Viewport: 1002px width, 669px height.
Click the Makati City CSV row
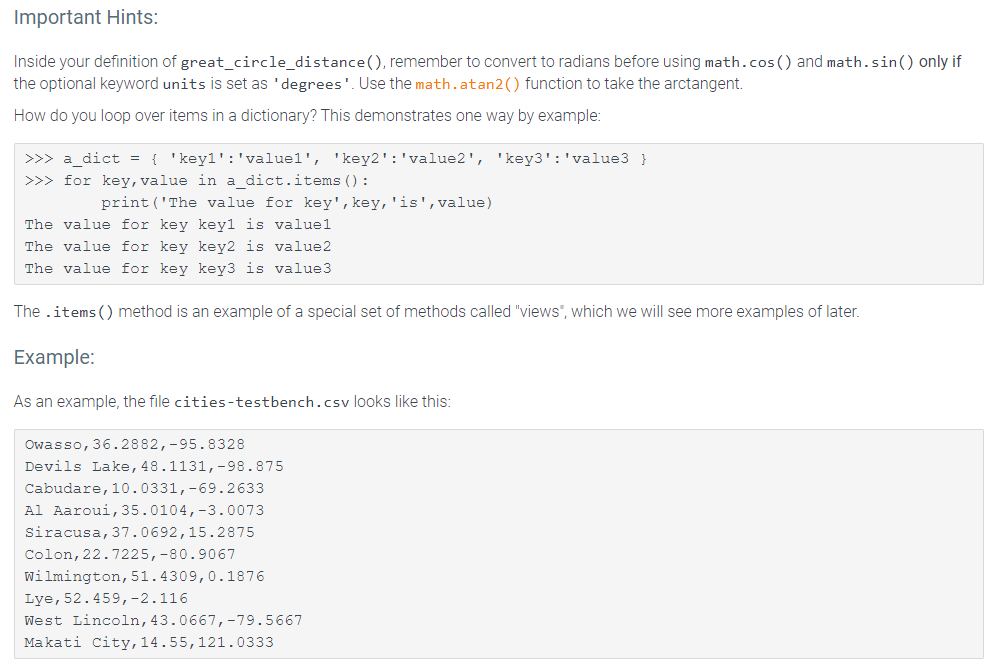pos(149,642)
